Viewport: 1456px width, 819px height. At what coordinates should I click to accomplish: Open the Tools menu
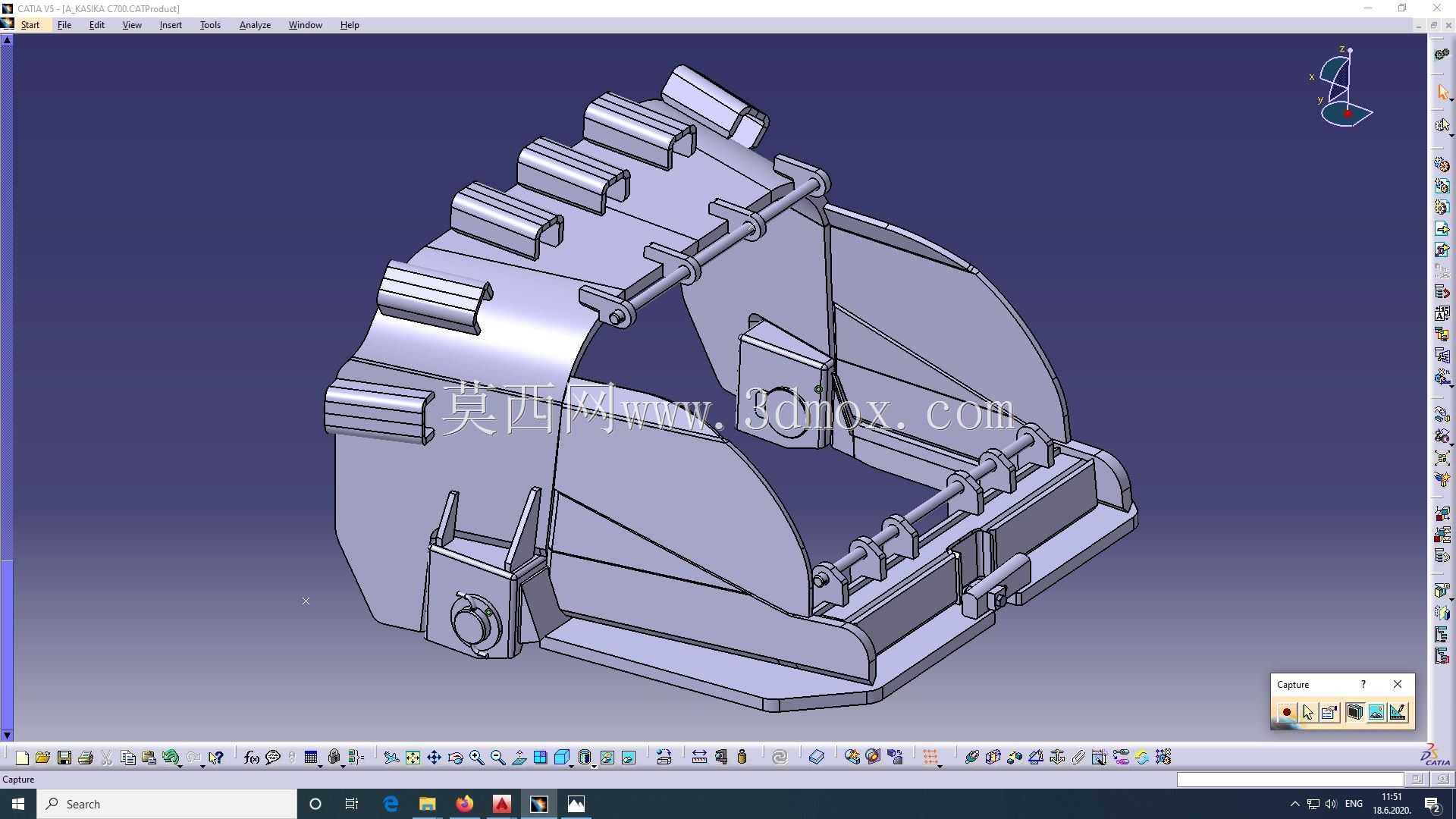pos(210,25)
